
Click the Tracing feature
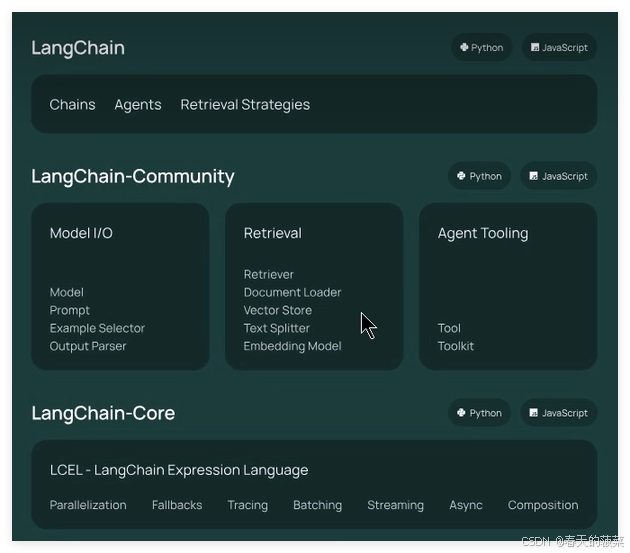coord(248,505)
